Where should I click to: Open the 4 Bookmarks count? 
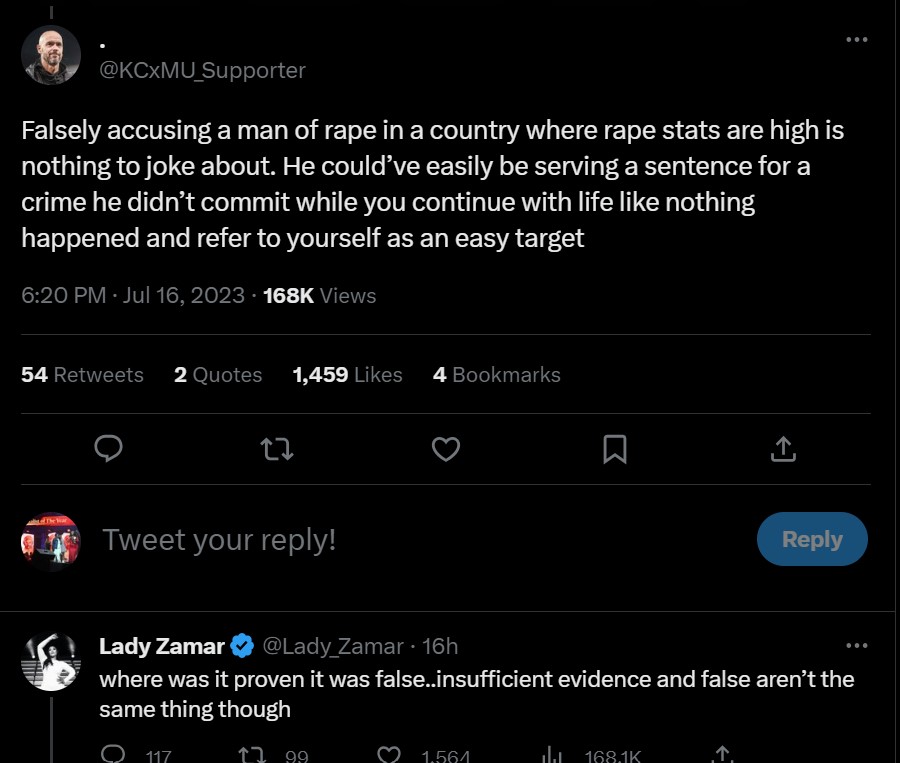point(496,375)
